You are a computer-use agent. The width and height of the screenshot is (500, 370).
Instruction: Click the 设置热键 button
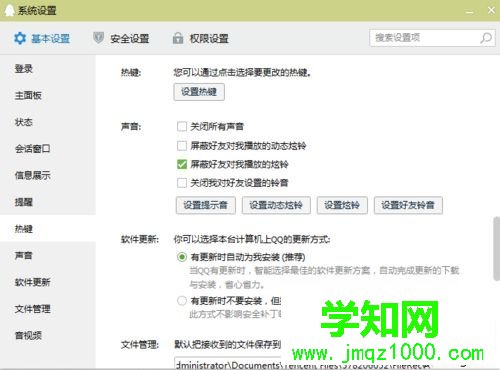199,92
